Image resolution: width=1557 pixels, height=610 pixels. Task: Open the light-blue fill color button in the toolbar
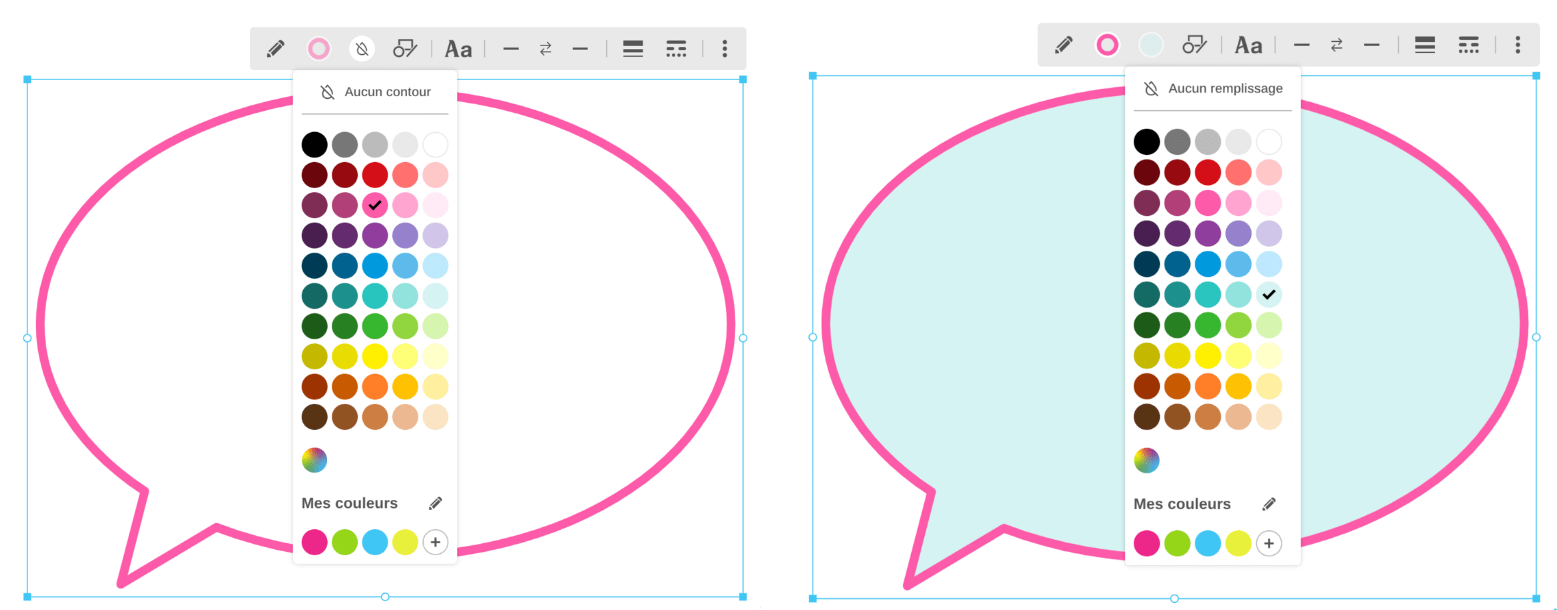(x=1150, y=45)
